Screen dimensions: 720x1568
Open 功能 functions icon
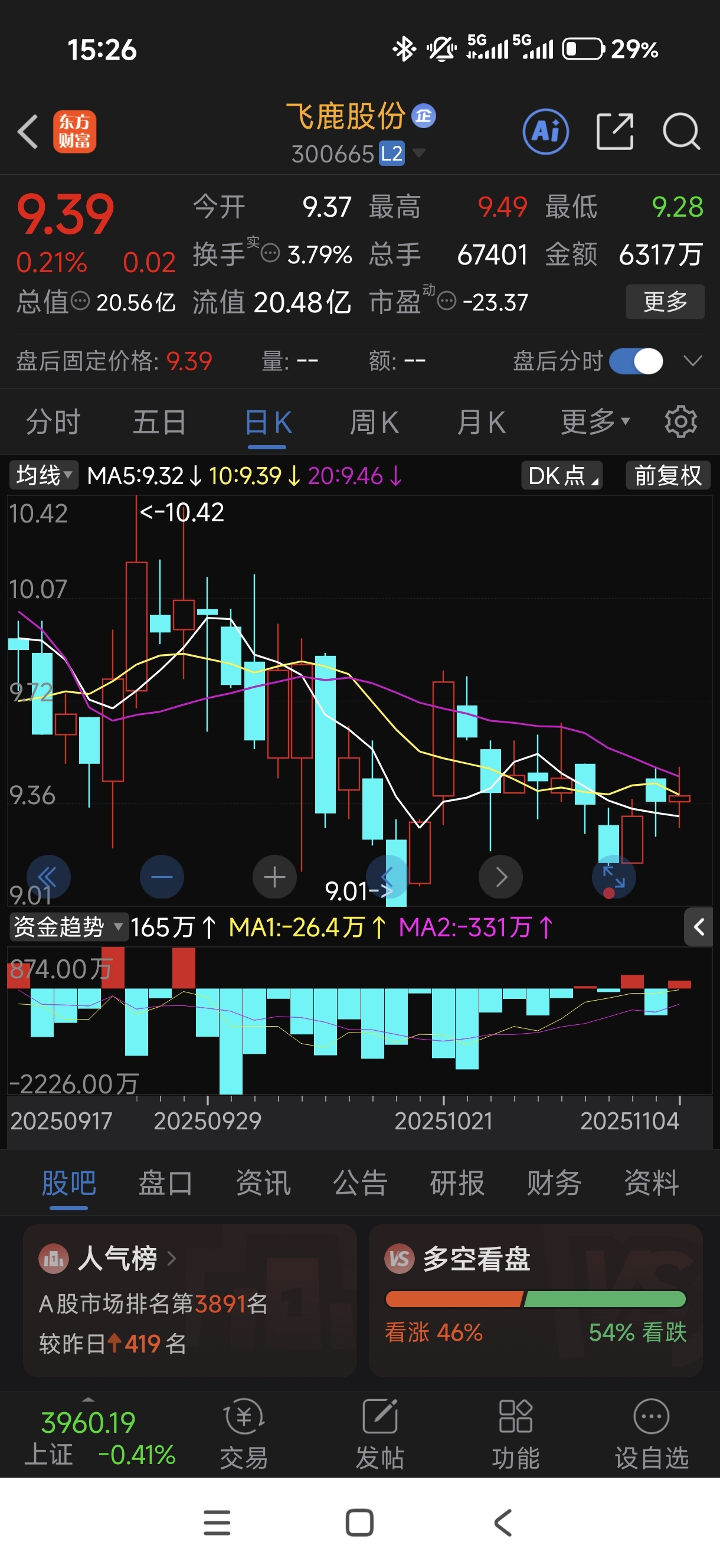pyautogui.click(x=515, y=1435)
